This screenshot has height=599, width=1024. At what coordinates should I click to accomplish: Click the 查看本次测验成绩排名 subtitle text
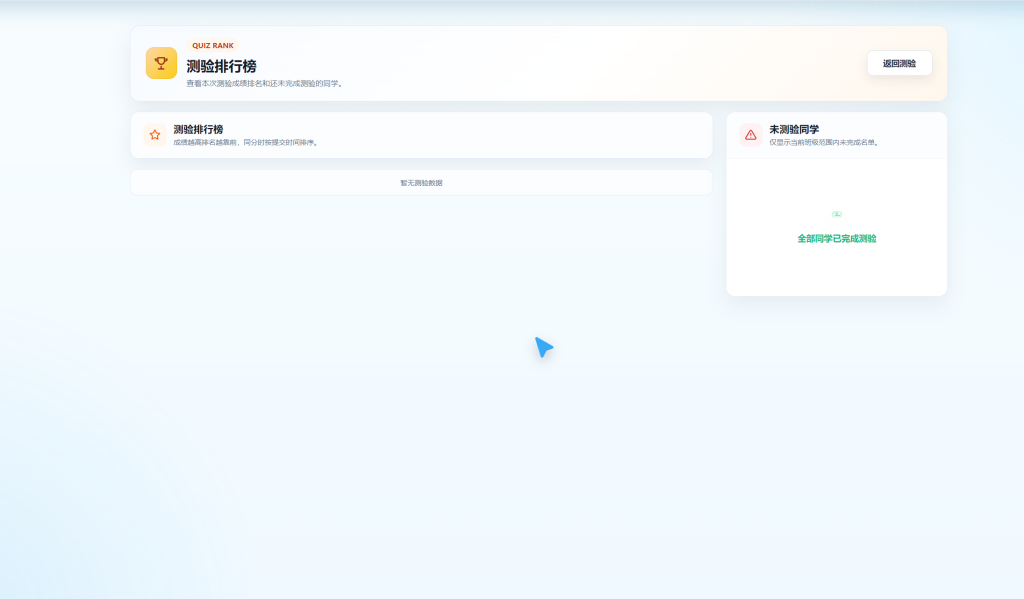tap(266, 84)
